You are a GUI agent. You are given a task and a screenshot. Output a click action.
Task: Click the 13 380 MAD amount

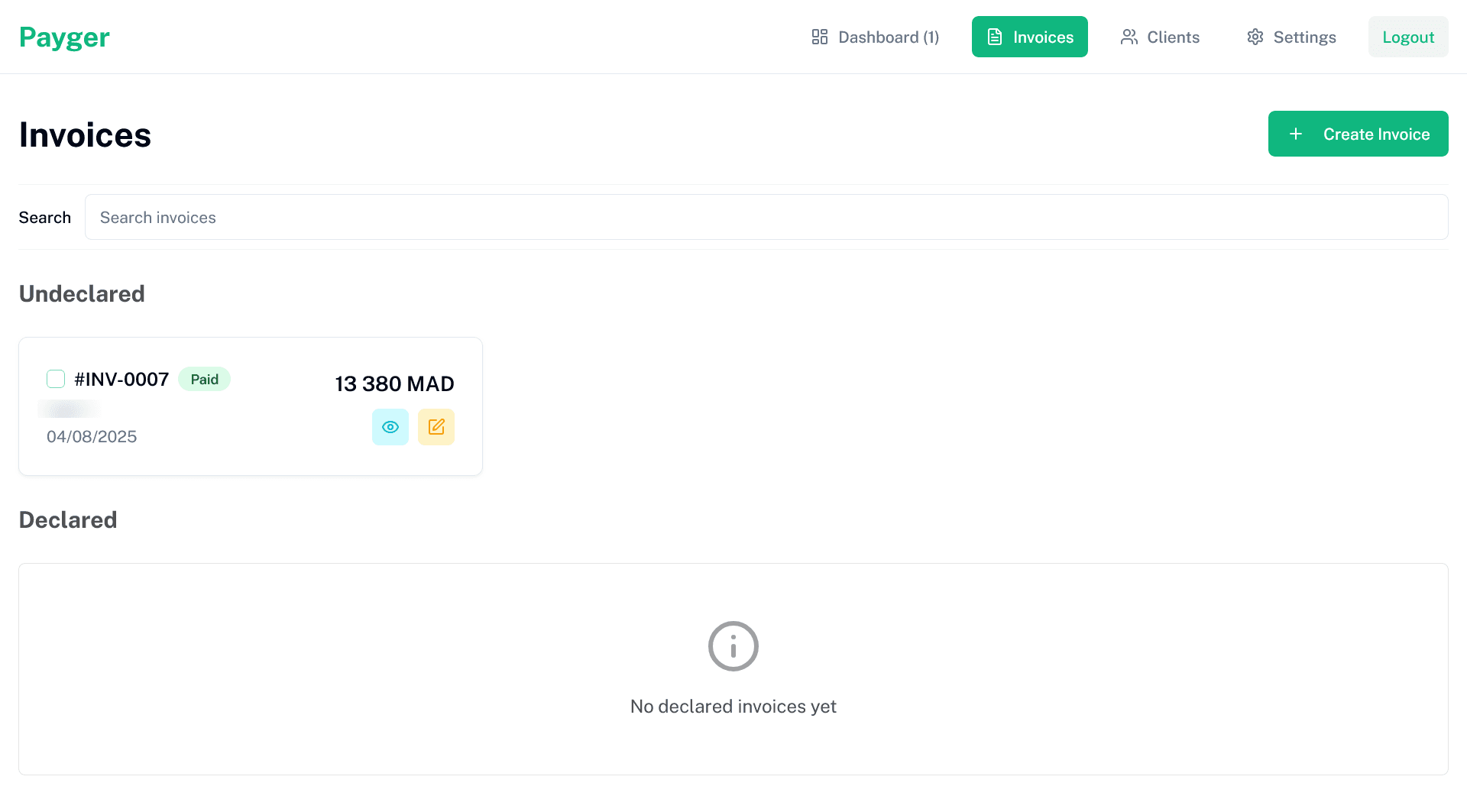tap(394, 383)
